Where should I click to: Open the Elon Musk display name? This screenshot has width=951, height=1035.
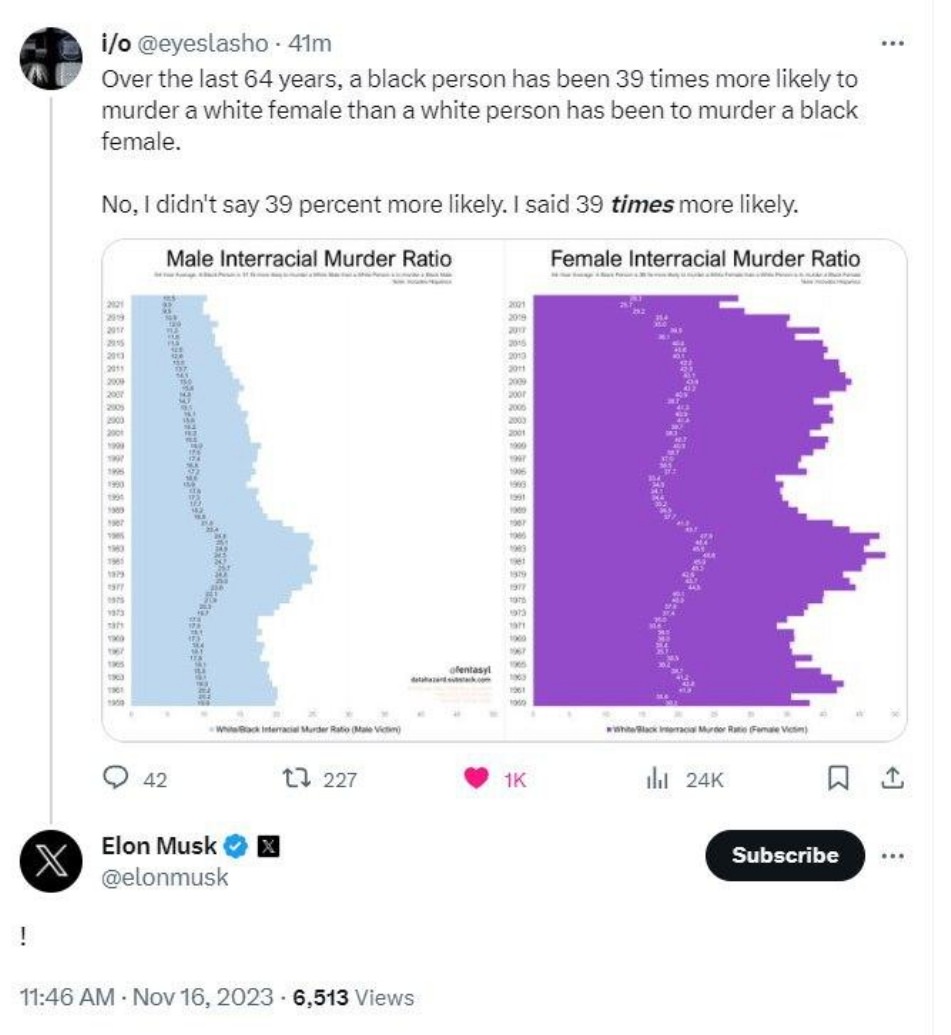pyautogui.click(x=159, y=846)
